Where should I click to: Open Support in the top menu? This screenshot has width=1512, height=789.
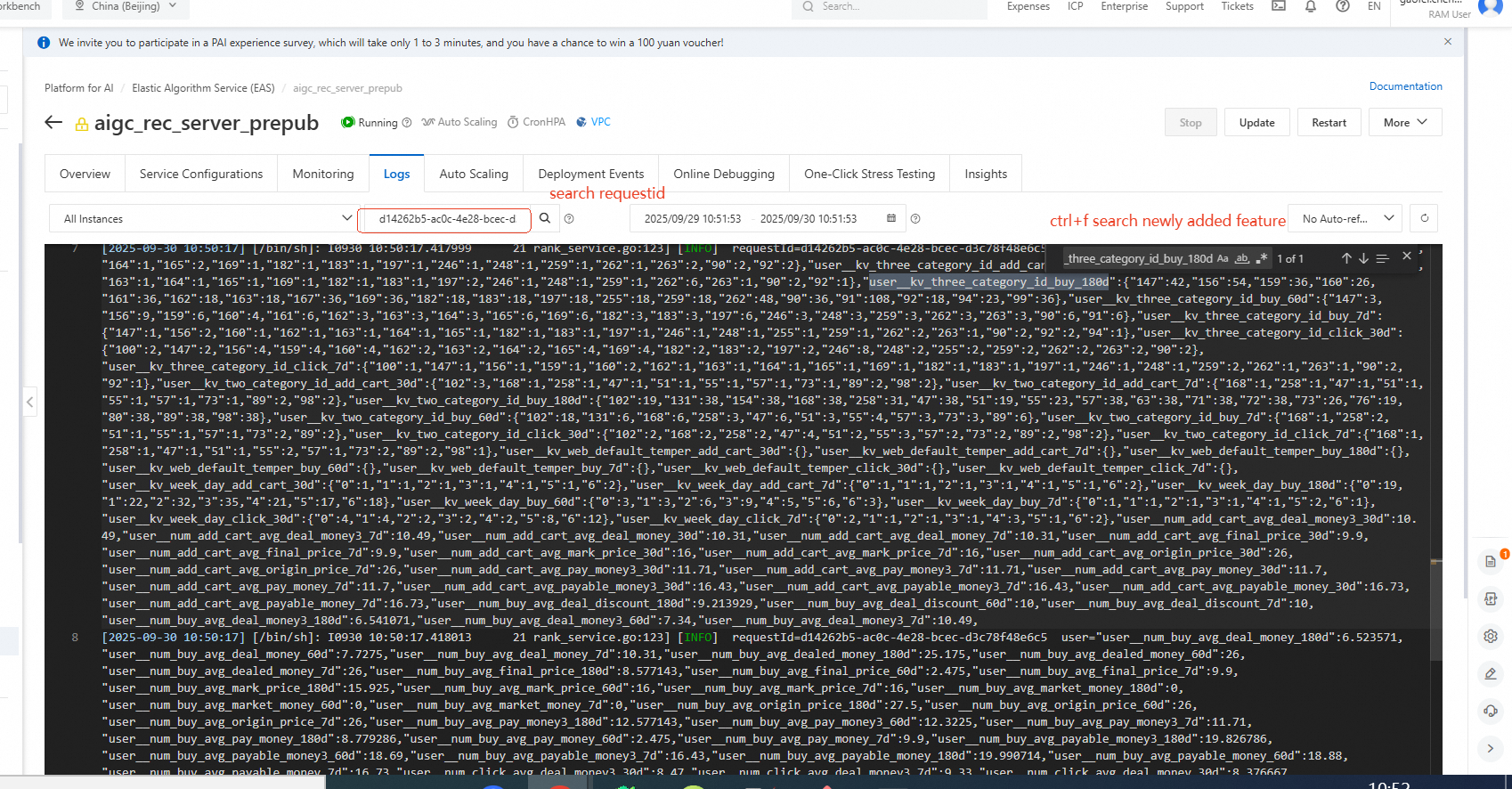(1184, 6)
